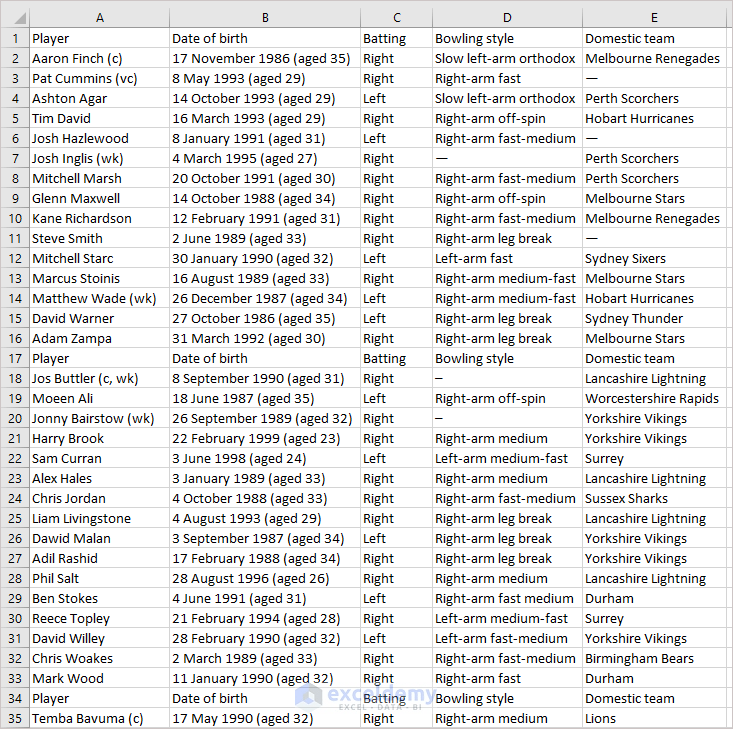The image size is (733, 729).
Task: Click the Adil Rashid cell
Action: click(99, 559)
